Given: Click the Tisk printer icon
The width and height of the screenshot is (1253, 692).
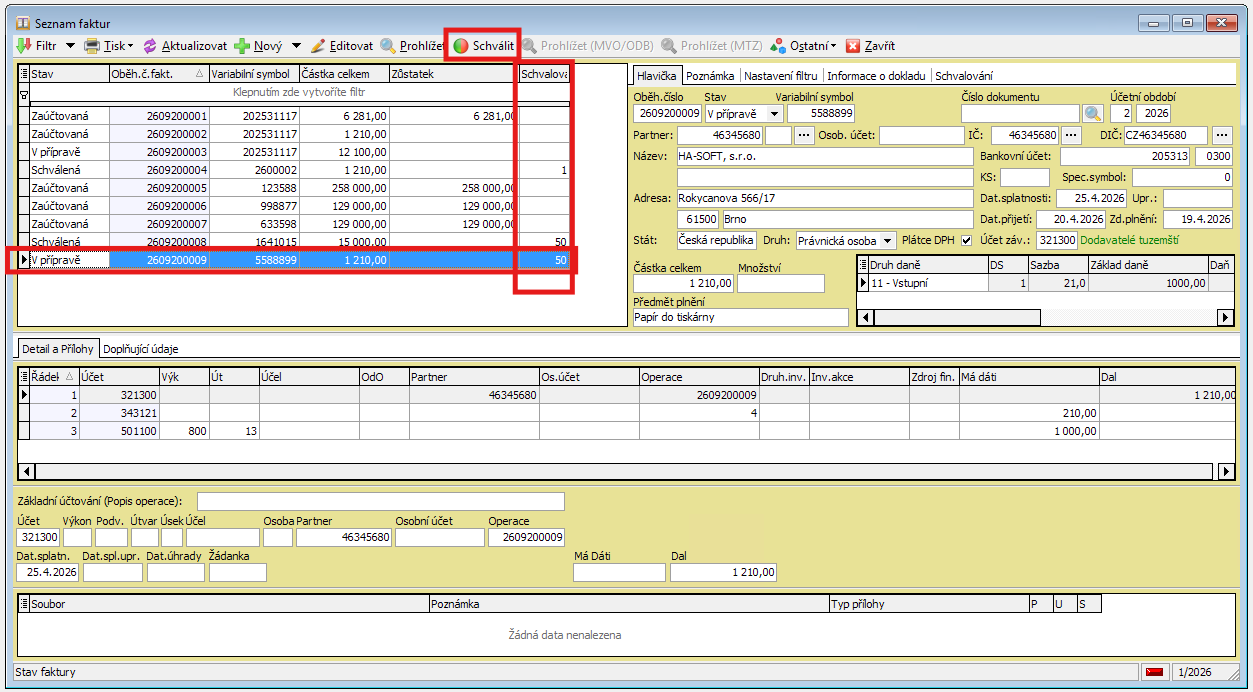Looking at the screenshot, I should tap(92, 46).
